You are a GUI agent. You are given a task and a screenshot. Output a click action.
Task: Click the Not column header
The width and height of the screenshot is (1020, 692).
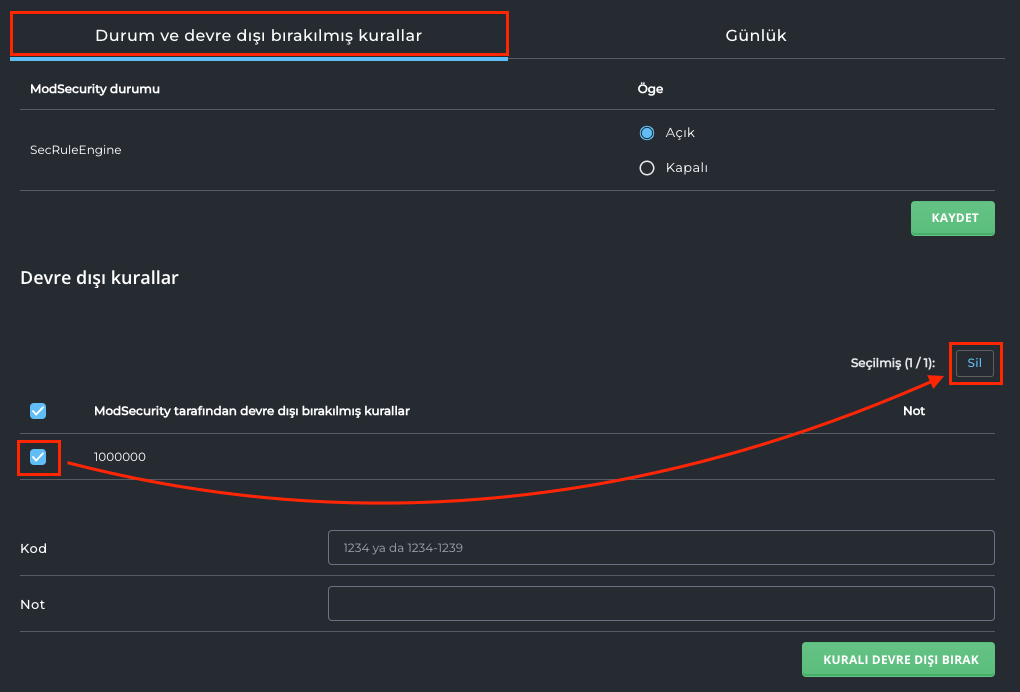[913, 411]
